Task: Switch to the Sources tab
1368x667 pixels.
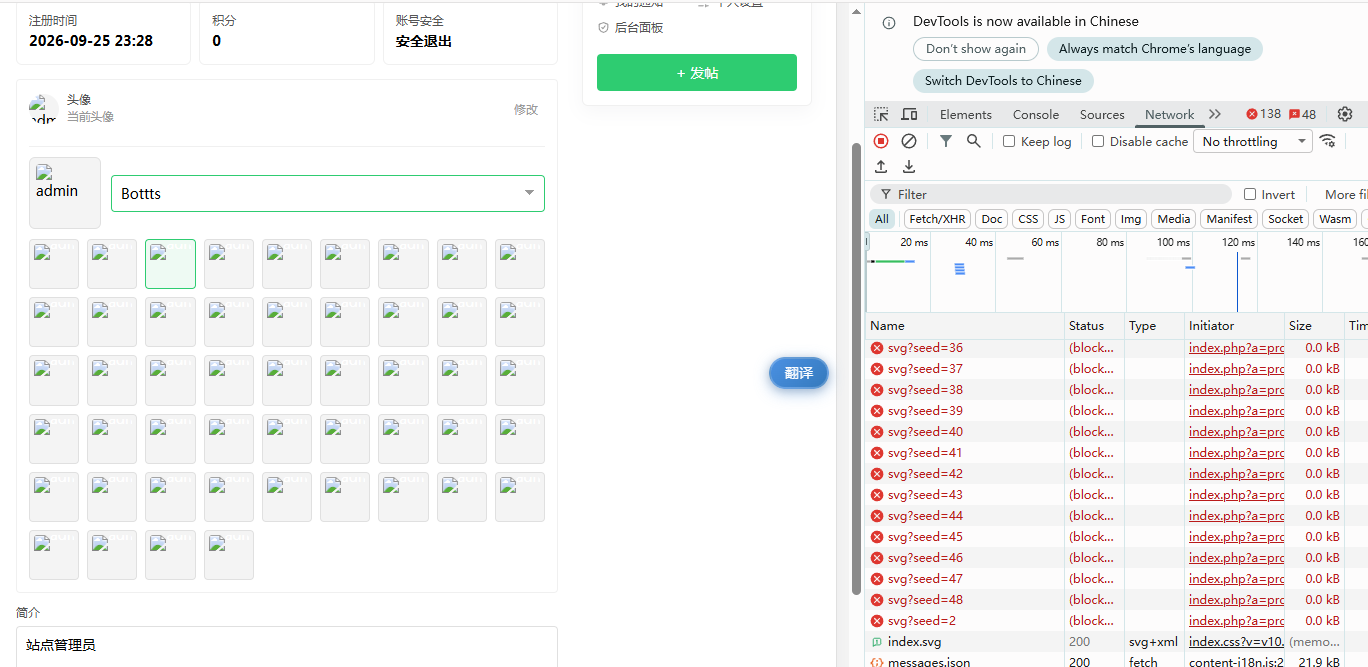Action: 1102,114
